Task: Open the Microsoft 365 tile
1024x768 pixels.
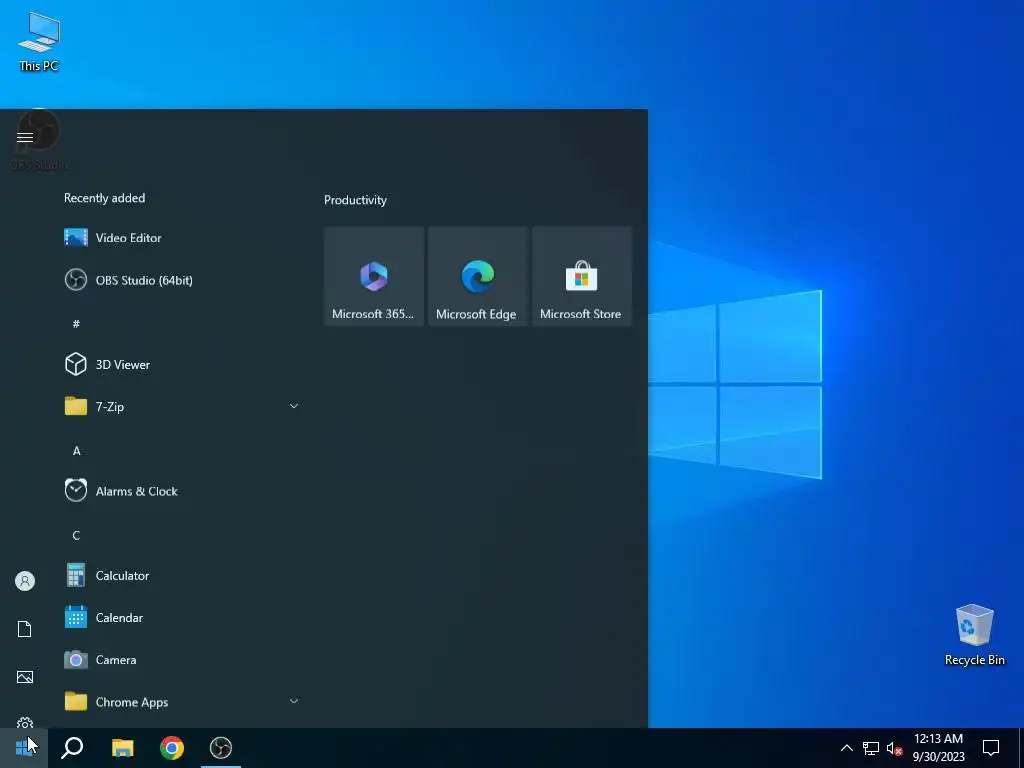Action: click(374, 276)
